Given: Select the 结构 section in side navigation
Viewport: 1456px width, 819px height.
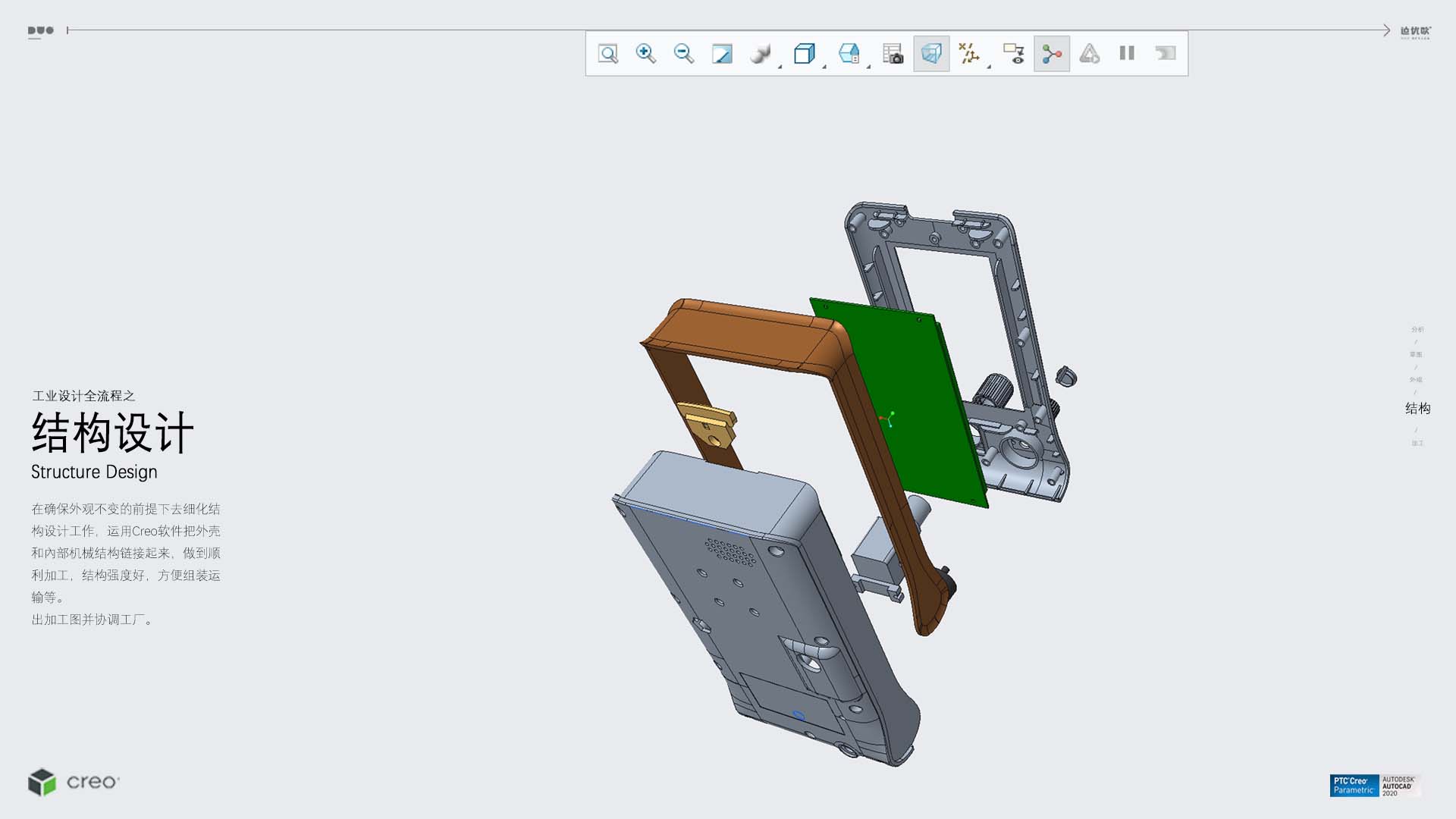Looking at the screenshot, I should [1417, 409].
